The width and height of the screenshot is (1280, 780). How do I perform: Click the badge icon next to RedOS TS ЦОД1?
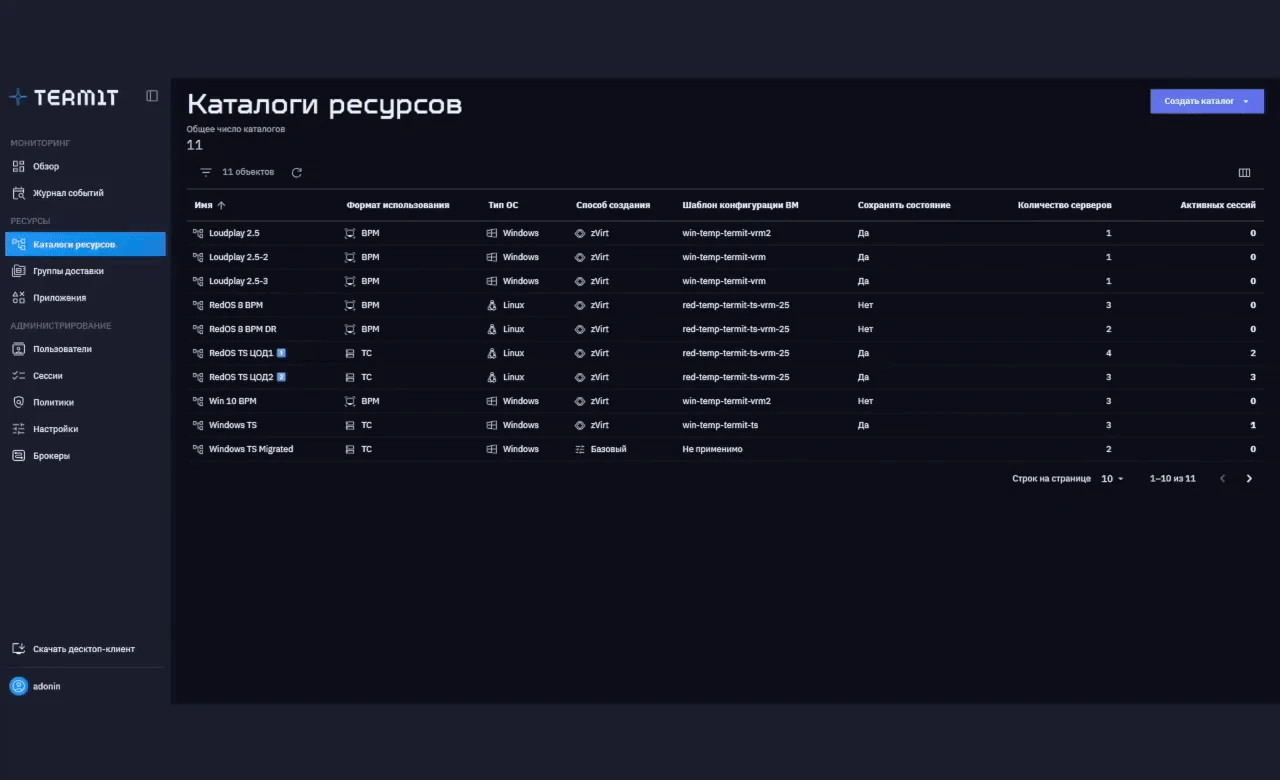[x=281, y=353]
